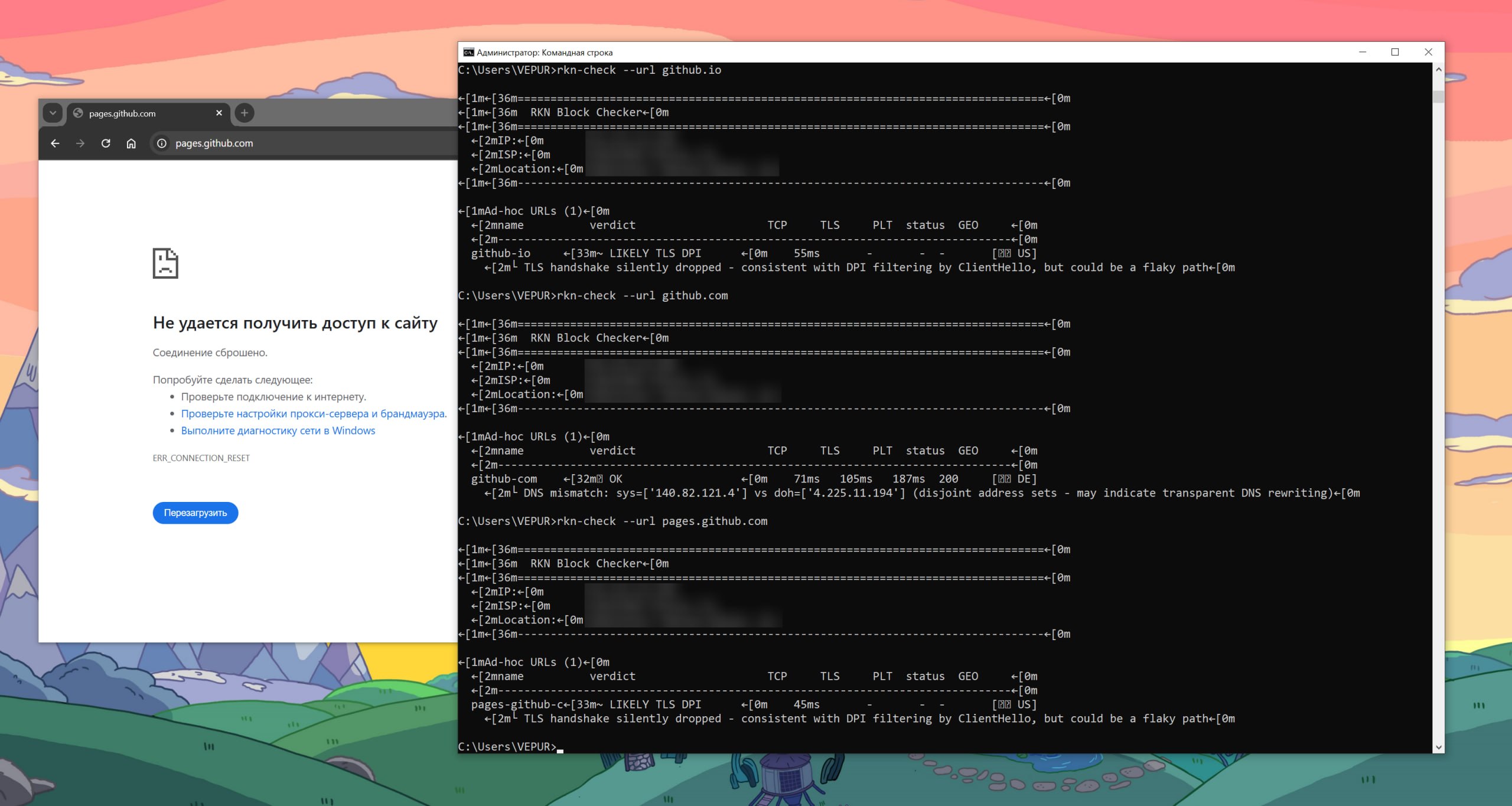Click the 'Не удается получить доступ к сайту' heading
1512x806 pixels.
[x=295, y=323]
